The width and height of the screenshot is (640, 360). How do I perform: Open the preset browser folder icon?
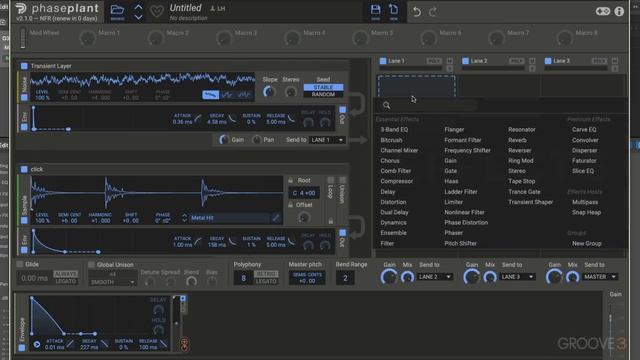pyautogui.click(x=117, y=10)
